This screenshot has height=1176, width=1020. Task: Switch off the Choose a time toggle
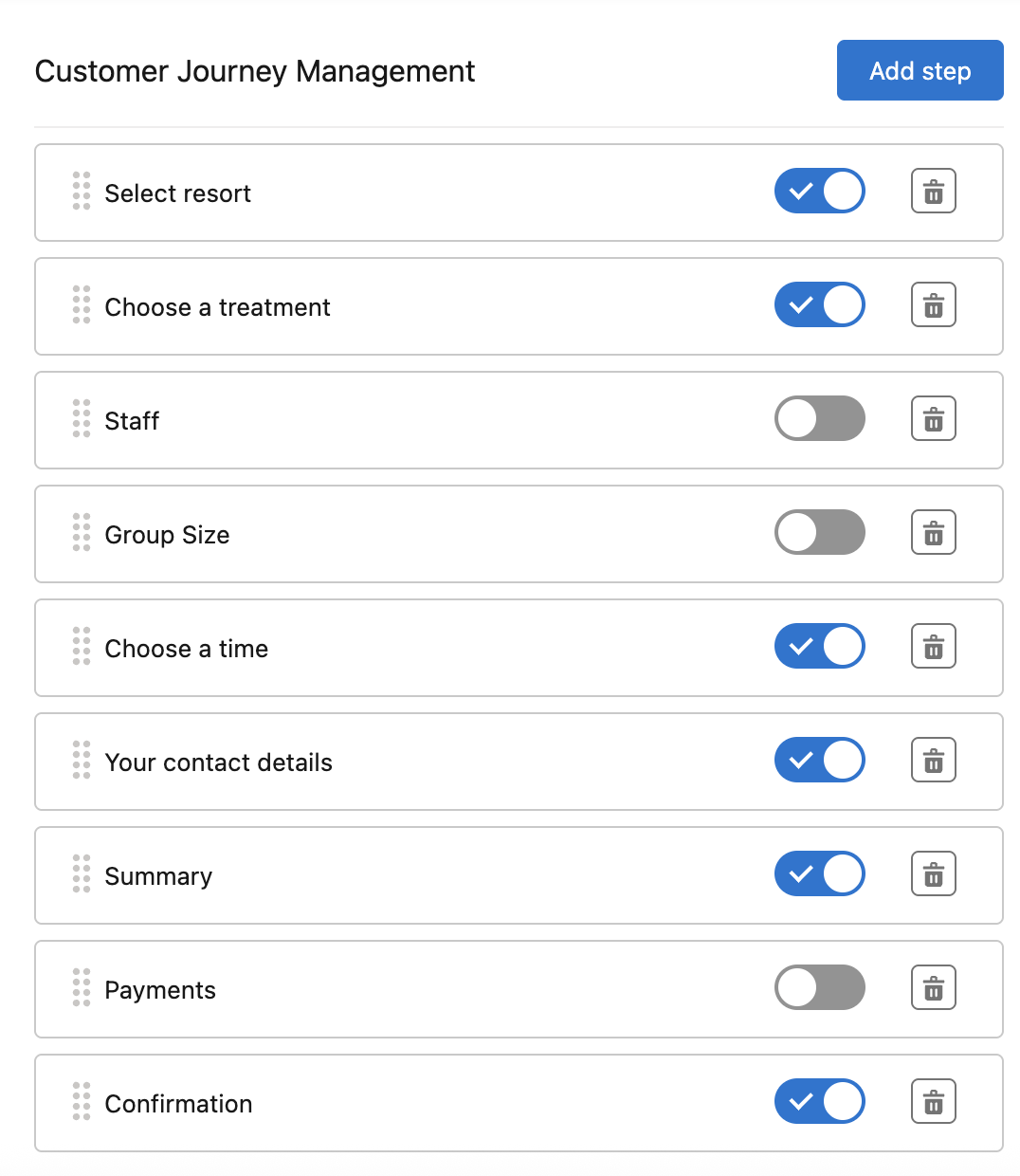[x=819, y=647]
